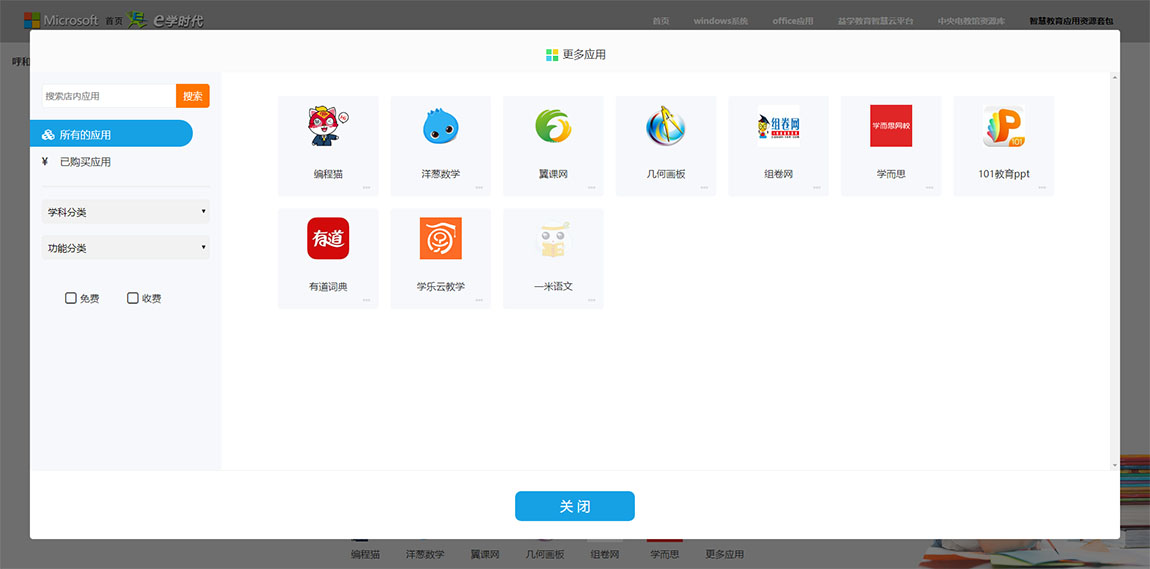Click the scrollbar up arrow

[x=1115, y=76]
